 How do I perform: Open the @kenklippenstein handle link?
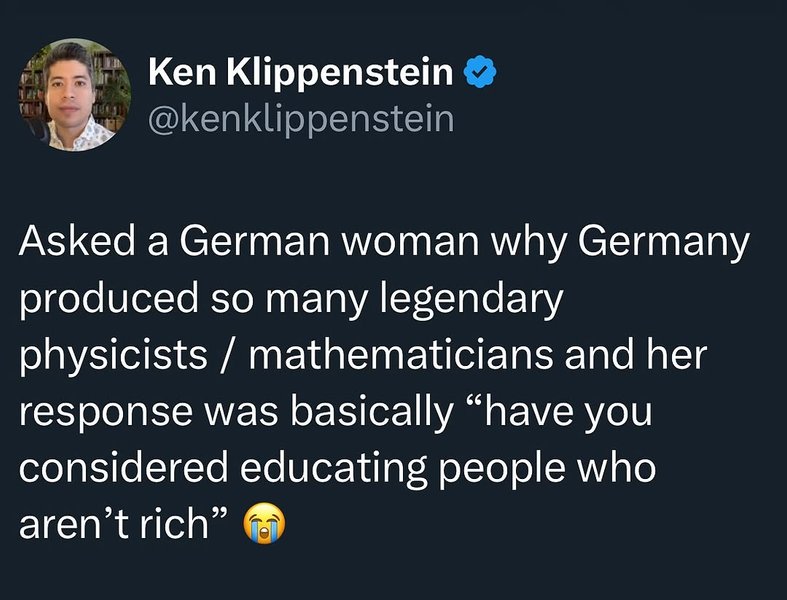click(x=301, y=120)
